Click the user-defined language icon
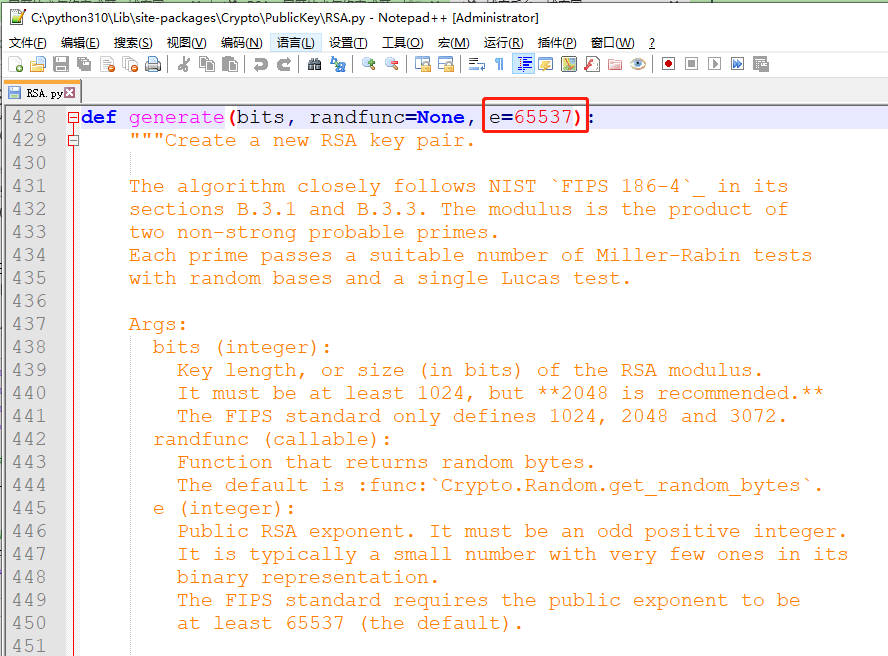This screenshot has width=888, height=656. tap(546, 65)
